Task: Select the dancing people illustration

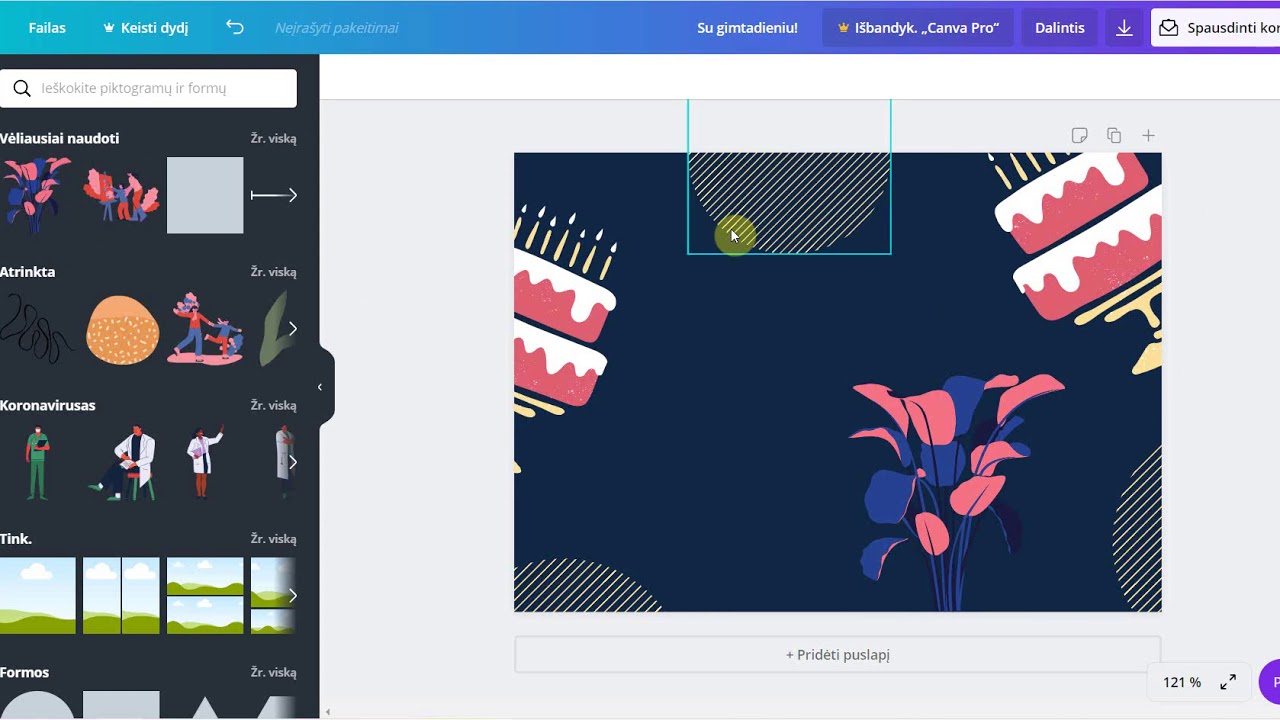Action: tap(205, 329)
